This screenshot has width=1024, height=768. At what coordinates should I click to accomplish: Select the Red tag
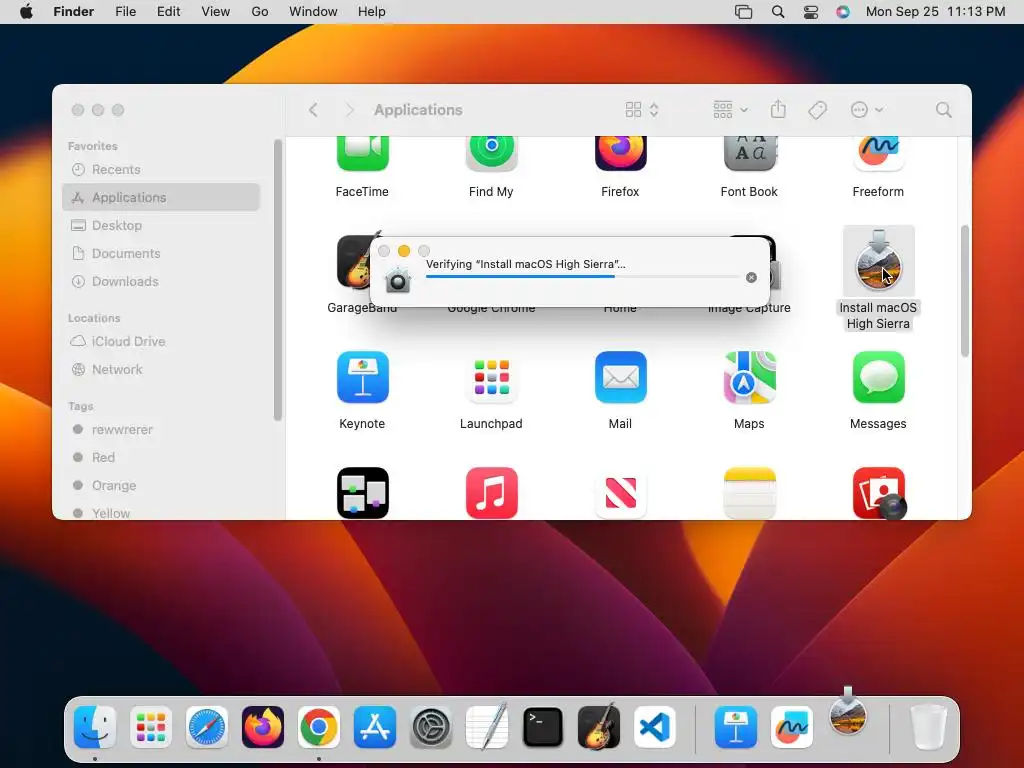(x=161, y=458)
